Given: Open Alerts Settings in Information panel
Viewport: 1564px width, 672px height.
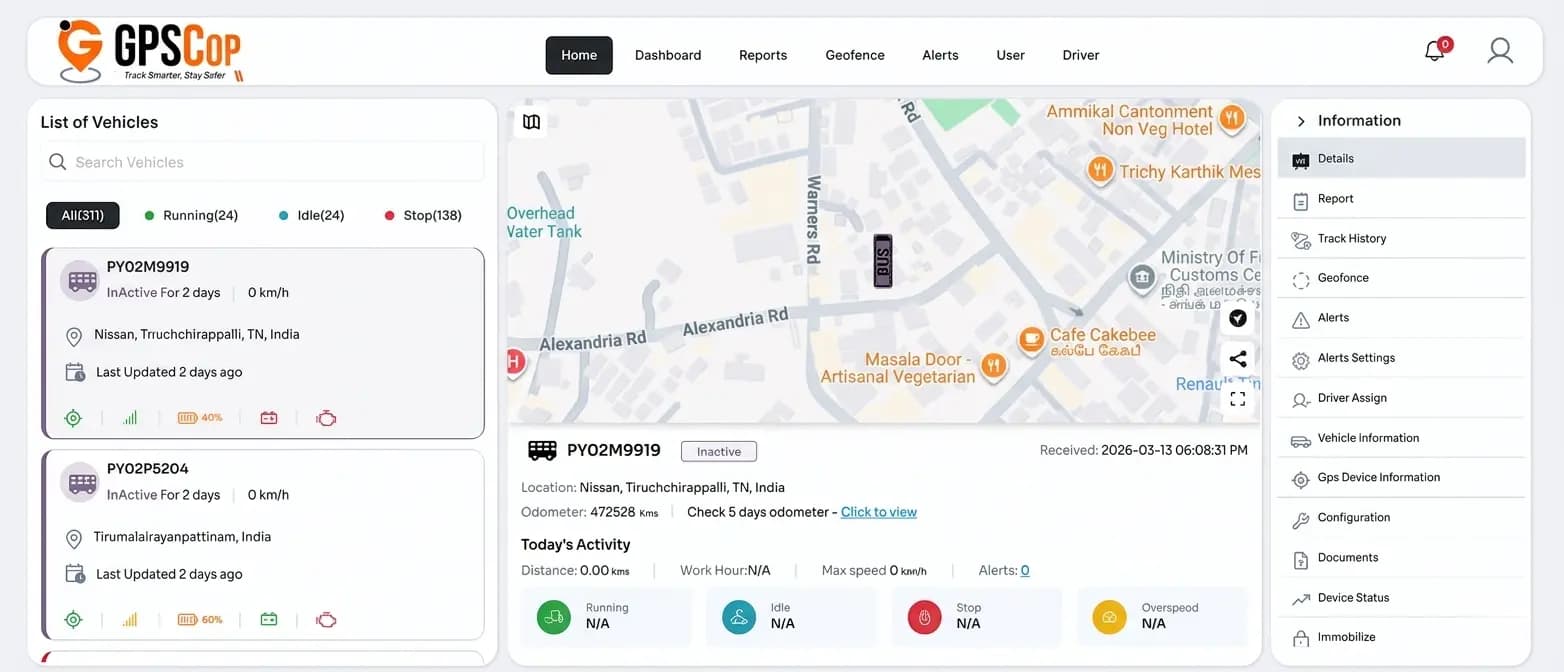Looking at the screenshot, I should pos(1401,358).
